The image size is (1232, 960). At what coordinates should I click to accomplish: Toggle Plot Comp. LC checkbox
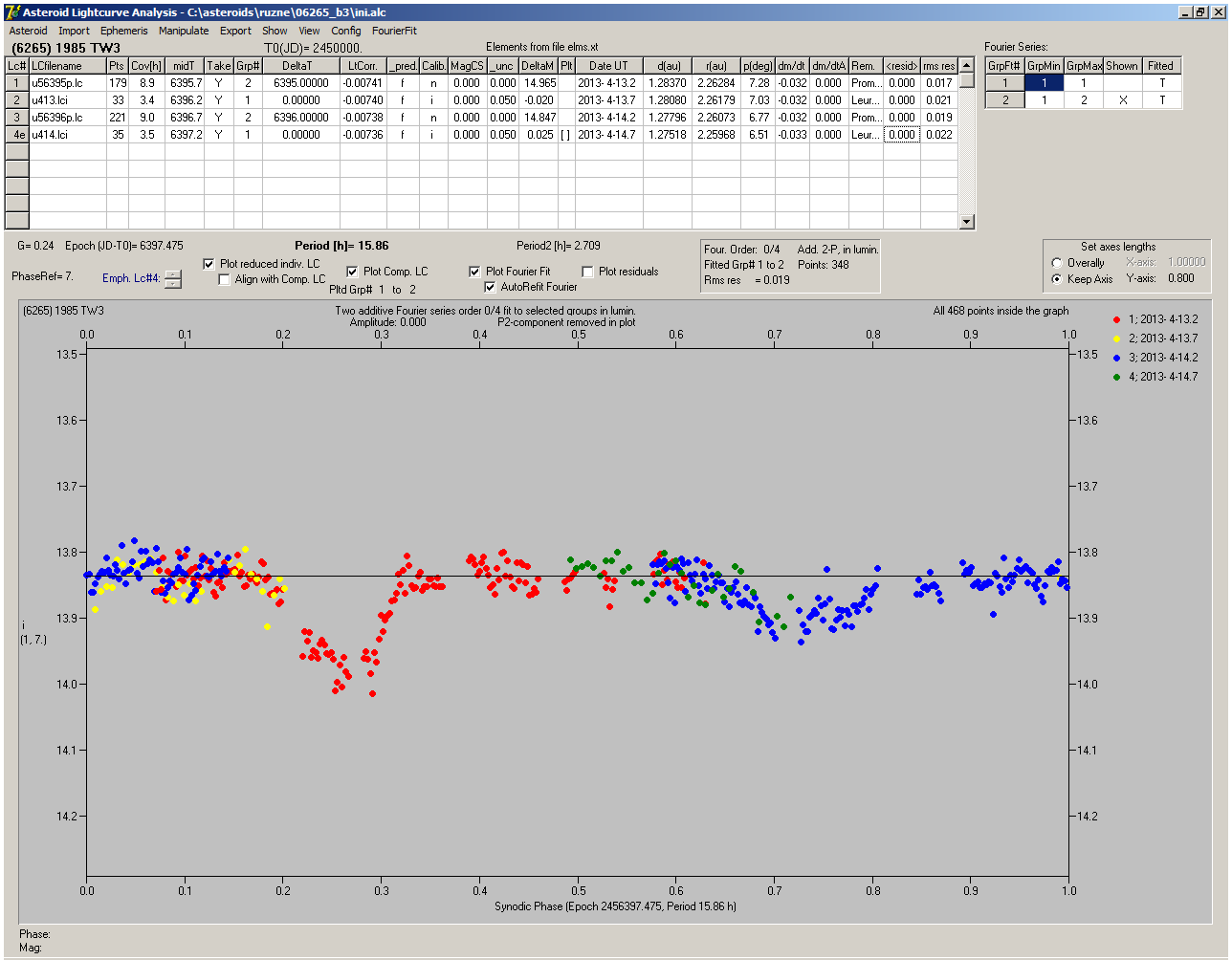(x=352, y=272)
